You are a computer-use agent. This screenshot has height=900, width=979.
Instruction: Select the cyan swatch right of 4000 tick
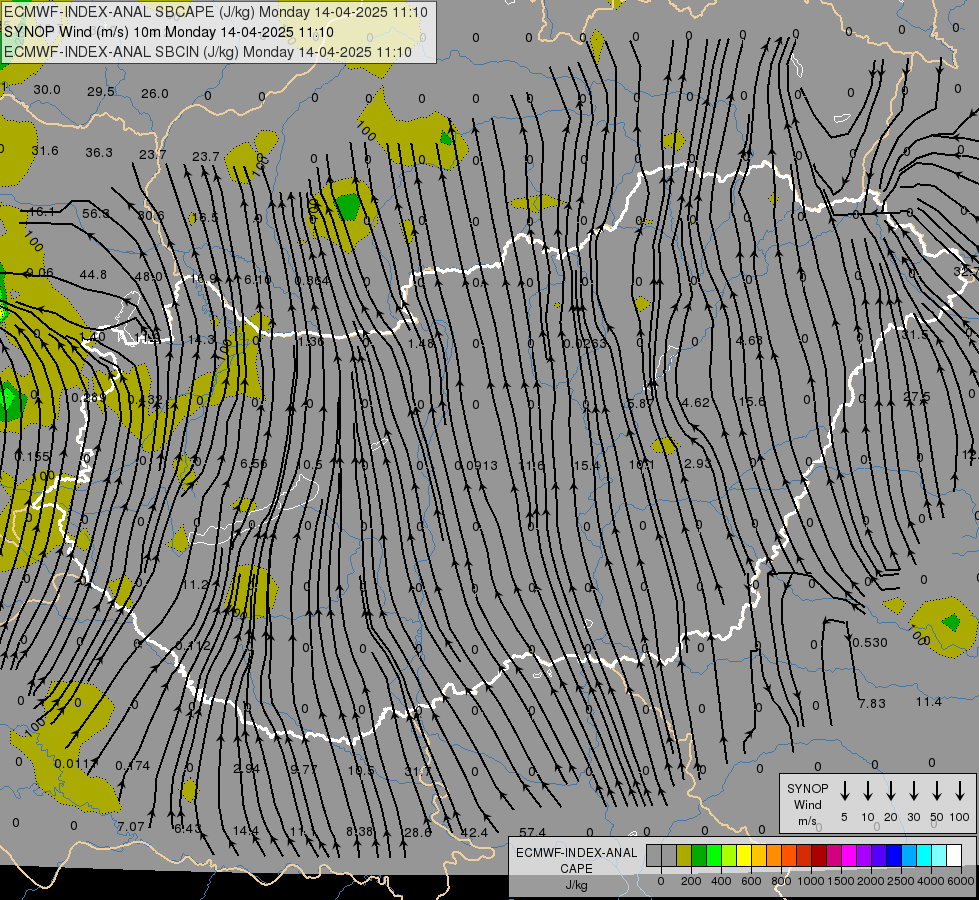(x=939, y=855)
